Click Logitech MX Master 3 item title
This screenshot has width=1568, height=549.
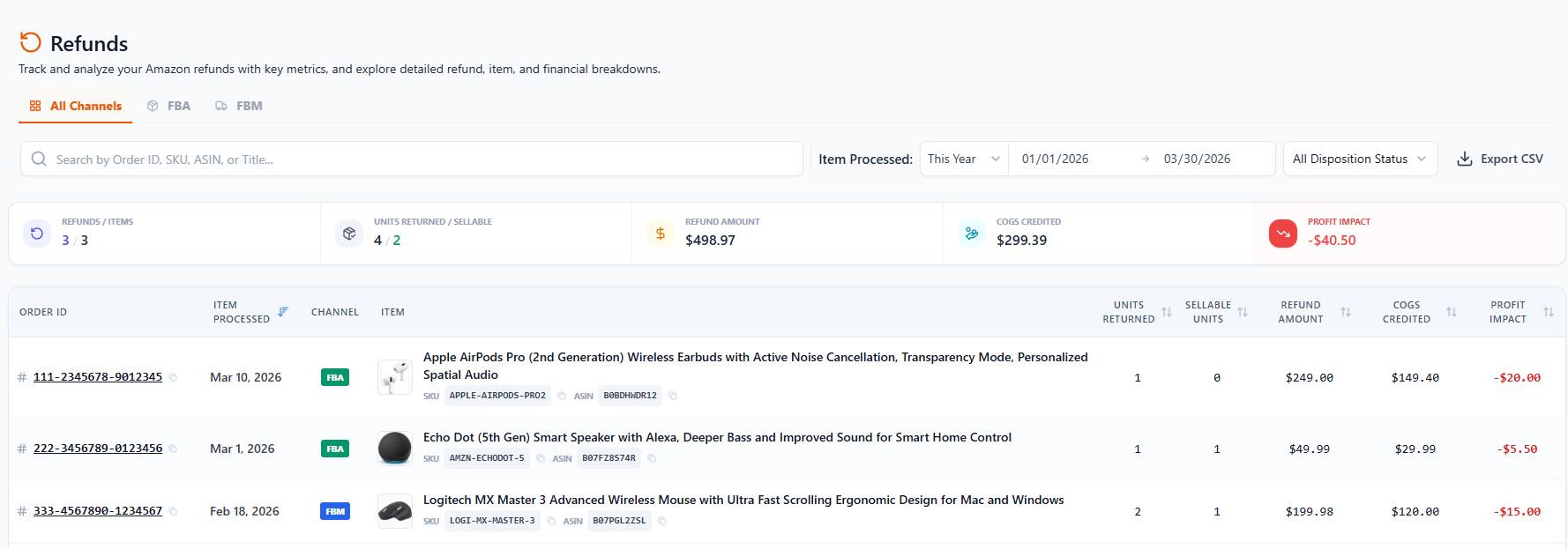pyautogui.click(x=743, y=500)
